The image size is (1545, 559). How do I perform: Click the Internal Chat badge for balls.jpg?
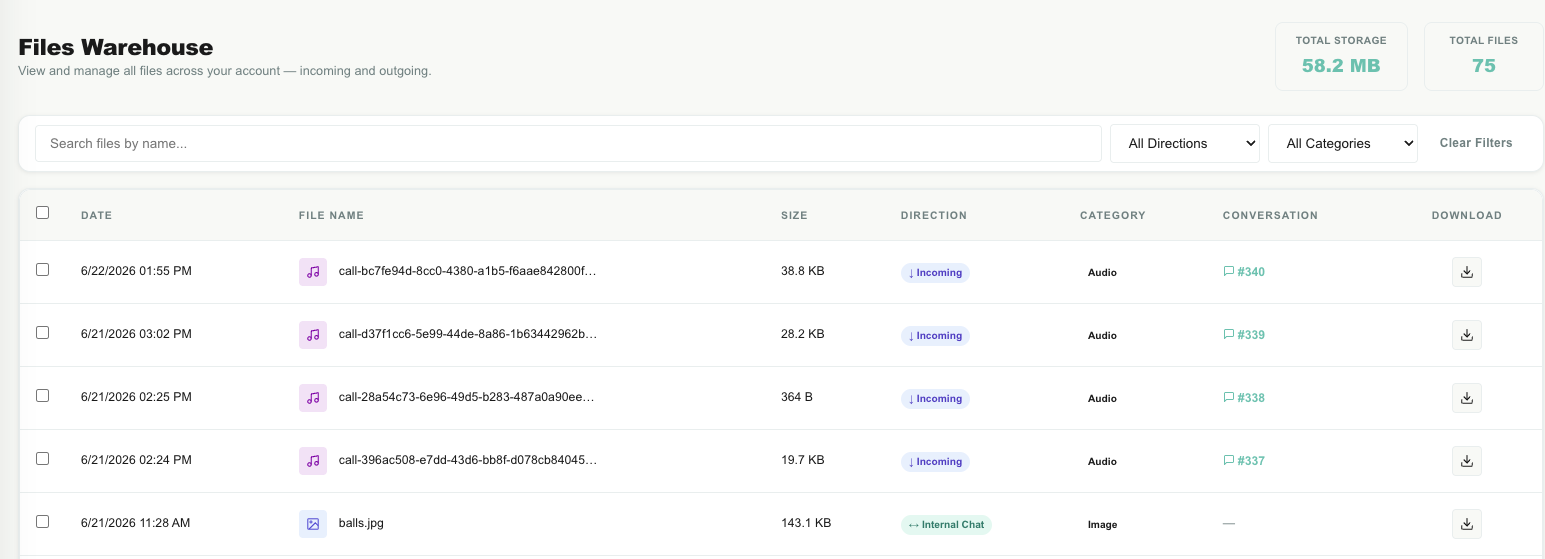pyautogui.click(x=946, y=524)
